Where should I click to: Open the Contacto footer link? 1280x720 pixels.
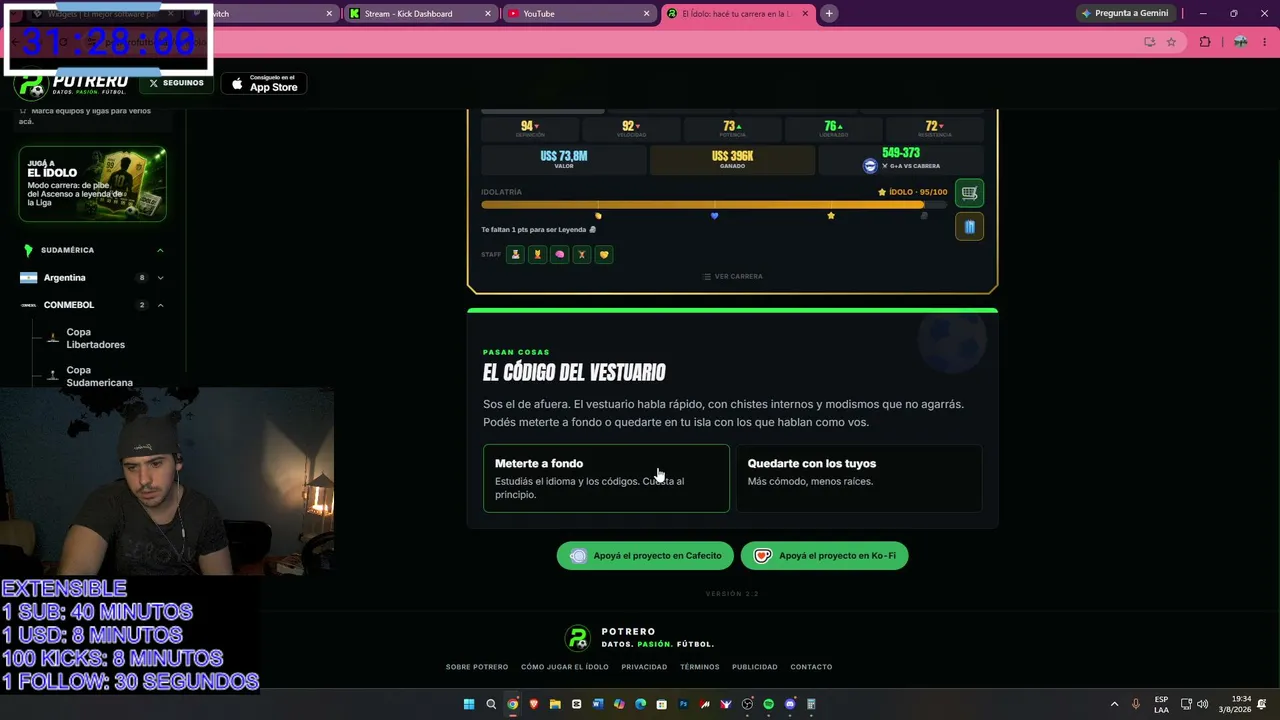point(811,667)
